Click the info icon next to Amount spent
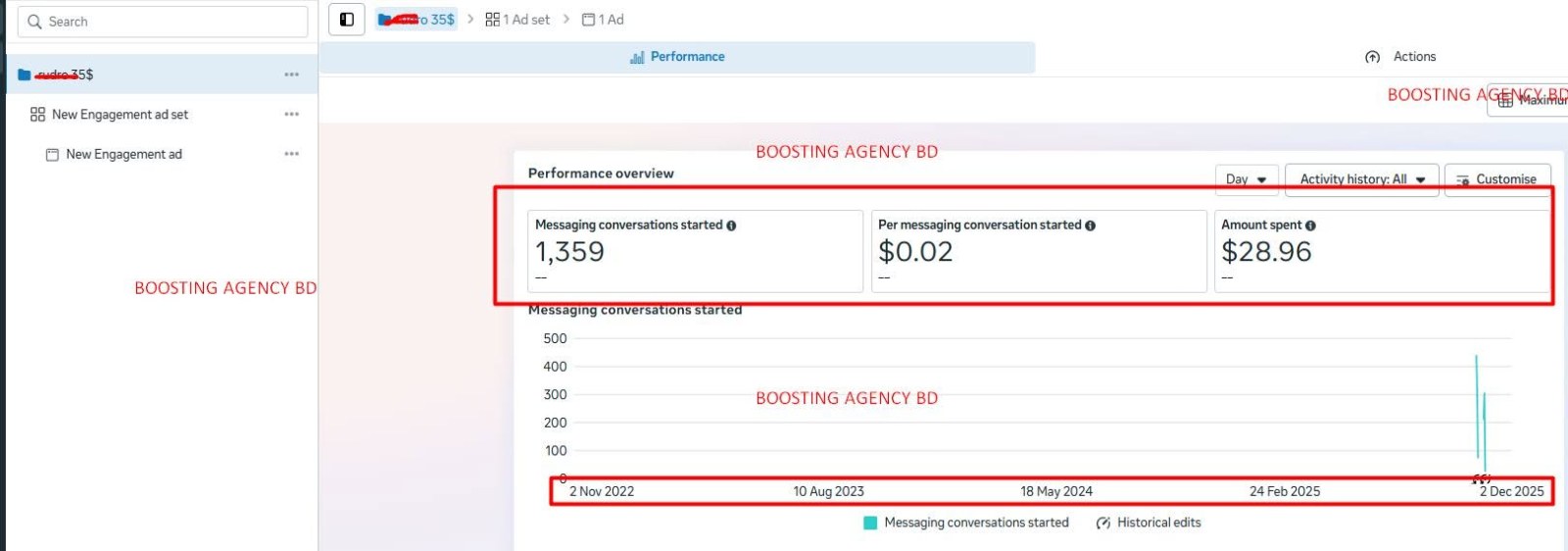 [1310, 225]
